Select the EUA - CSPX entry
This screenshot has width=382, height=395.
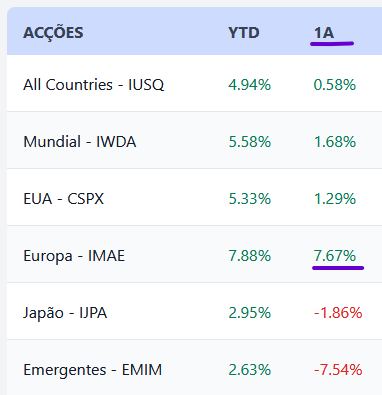[64, 199]
